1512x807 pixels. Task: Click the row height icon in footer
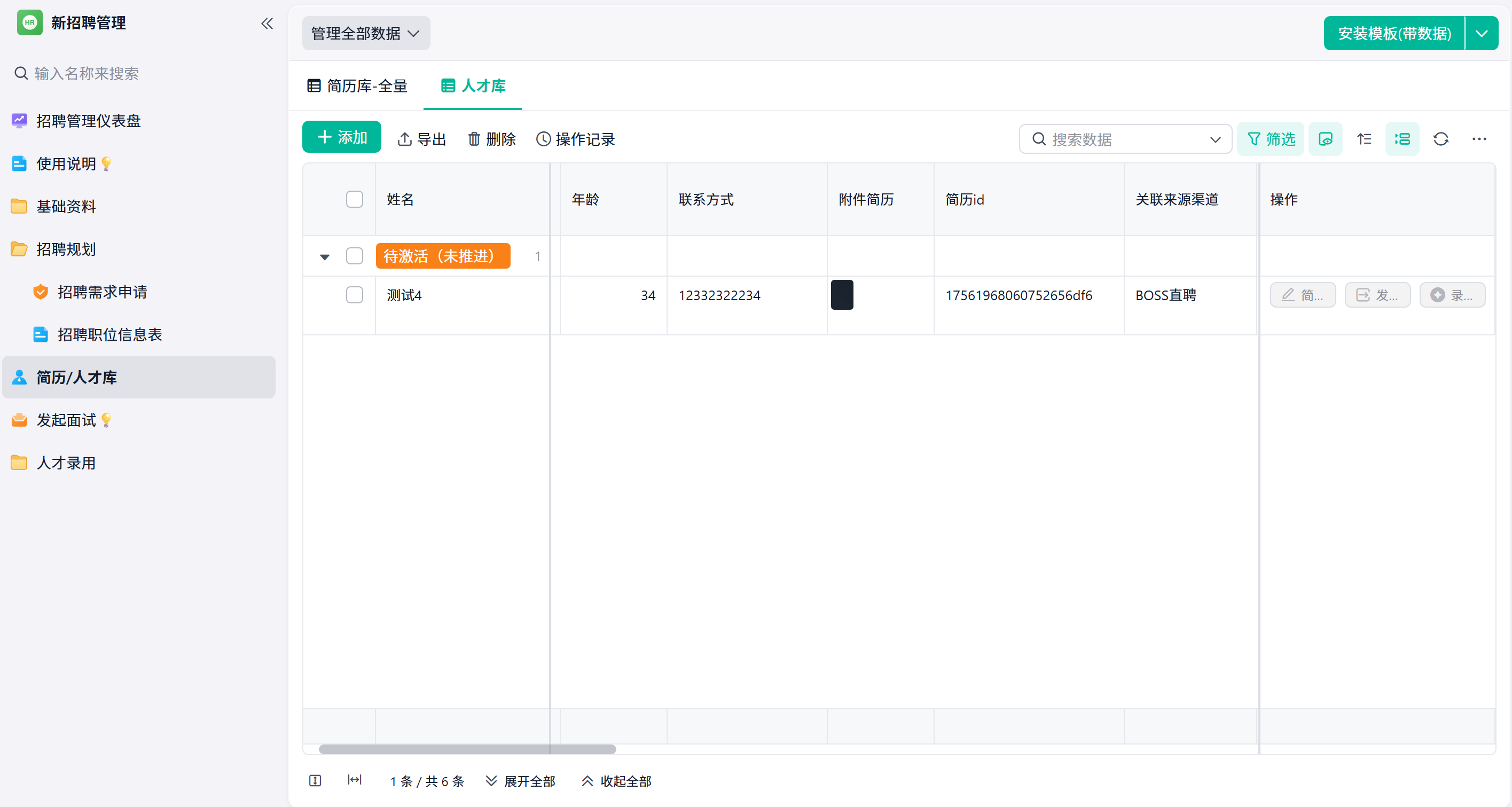click(315, 781)
